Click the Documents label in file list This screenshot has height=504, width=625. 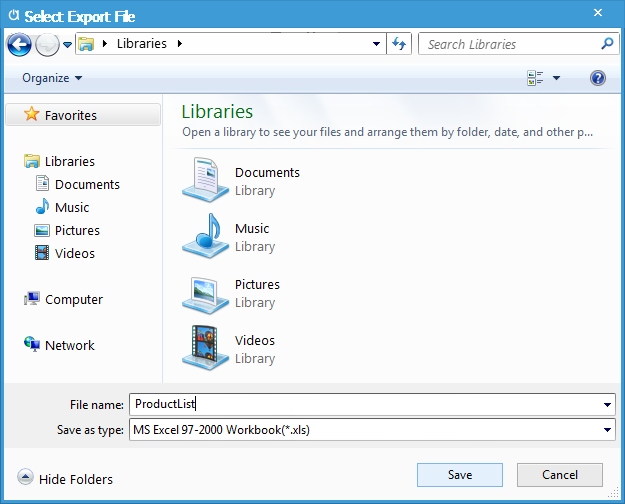(267, 173)
